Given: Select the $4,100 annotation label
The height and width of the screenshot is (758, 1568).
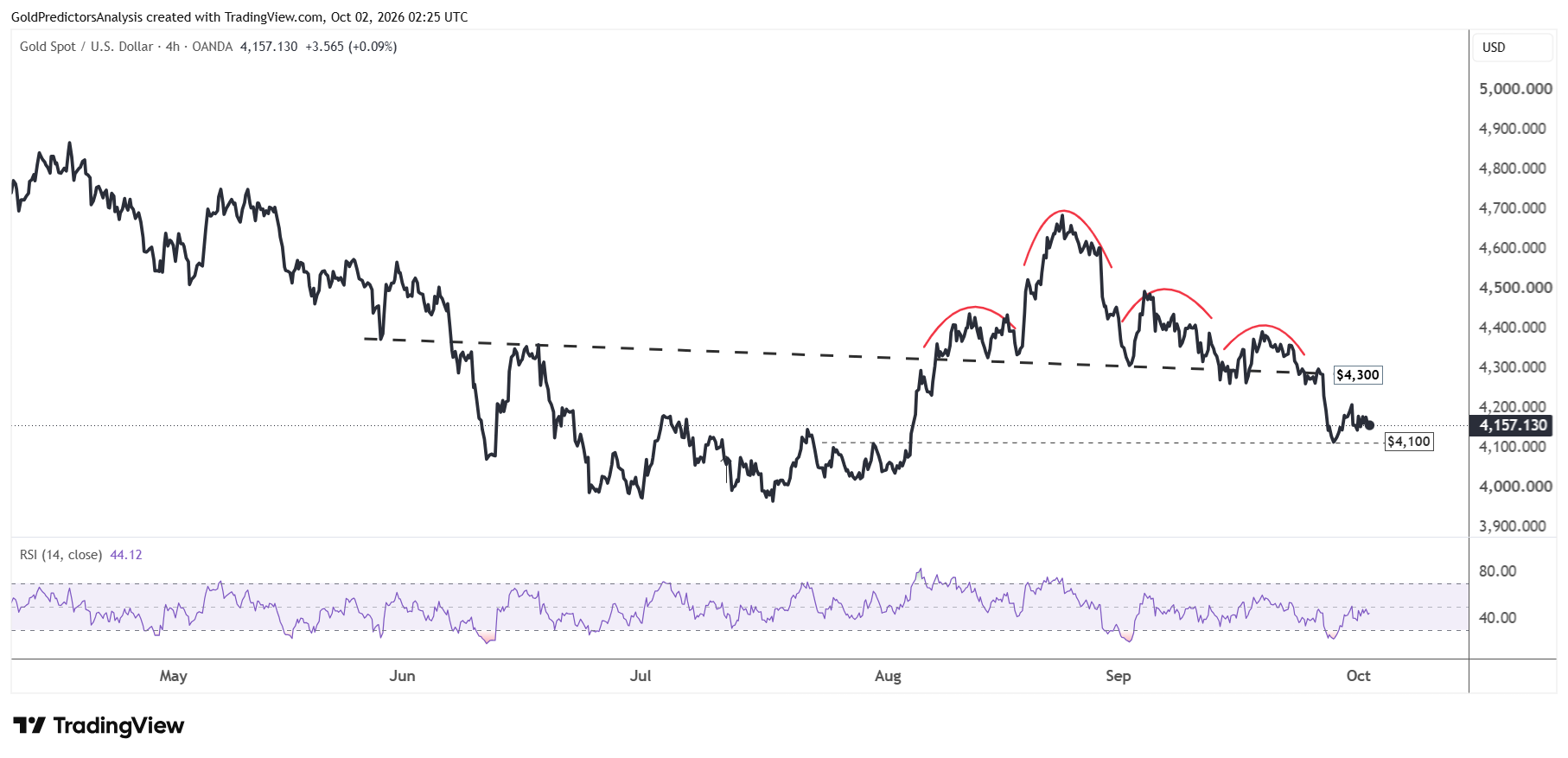Looking at the screenshot, I should 1409,442.
